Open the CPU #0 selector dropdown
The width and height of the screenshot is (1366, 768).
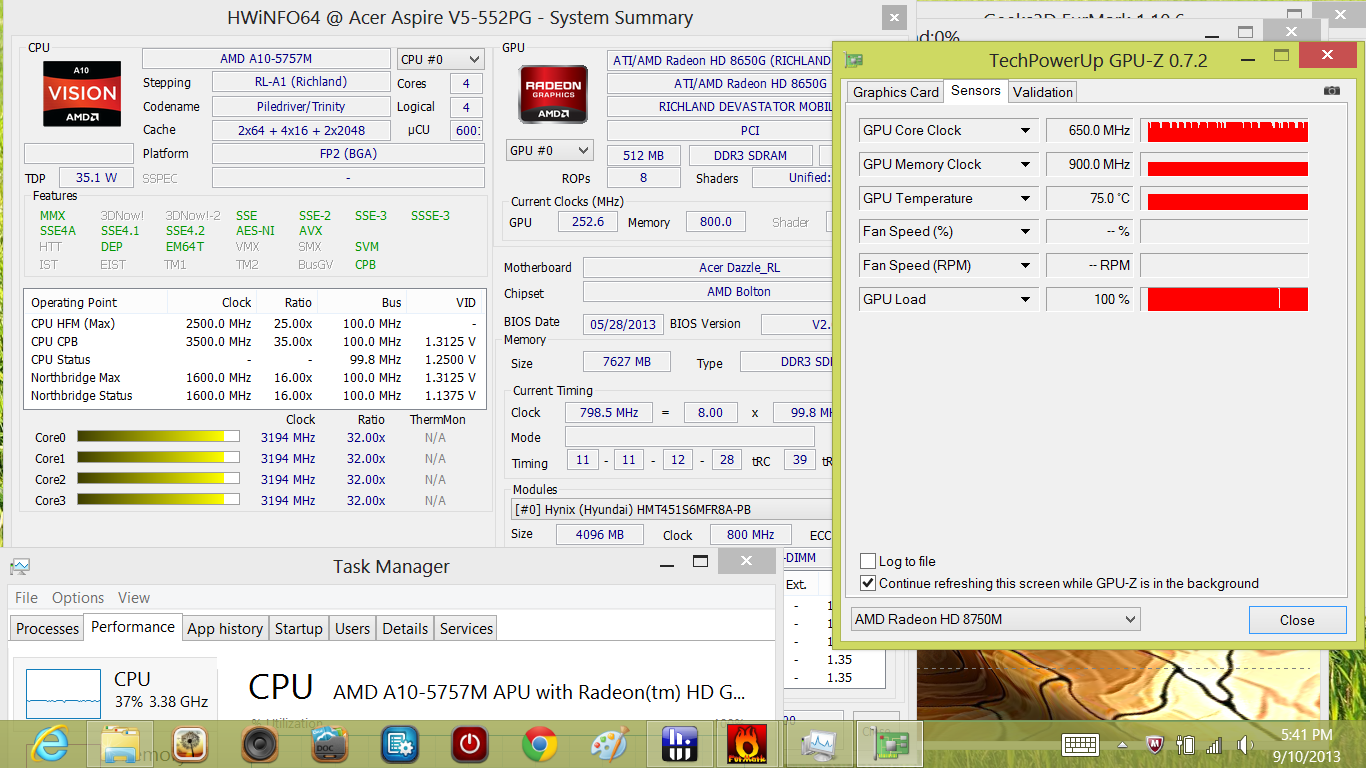[x=441, y=59]
